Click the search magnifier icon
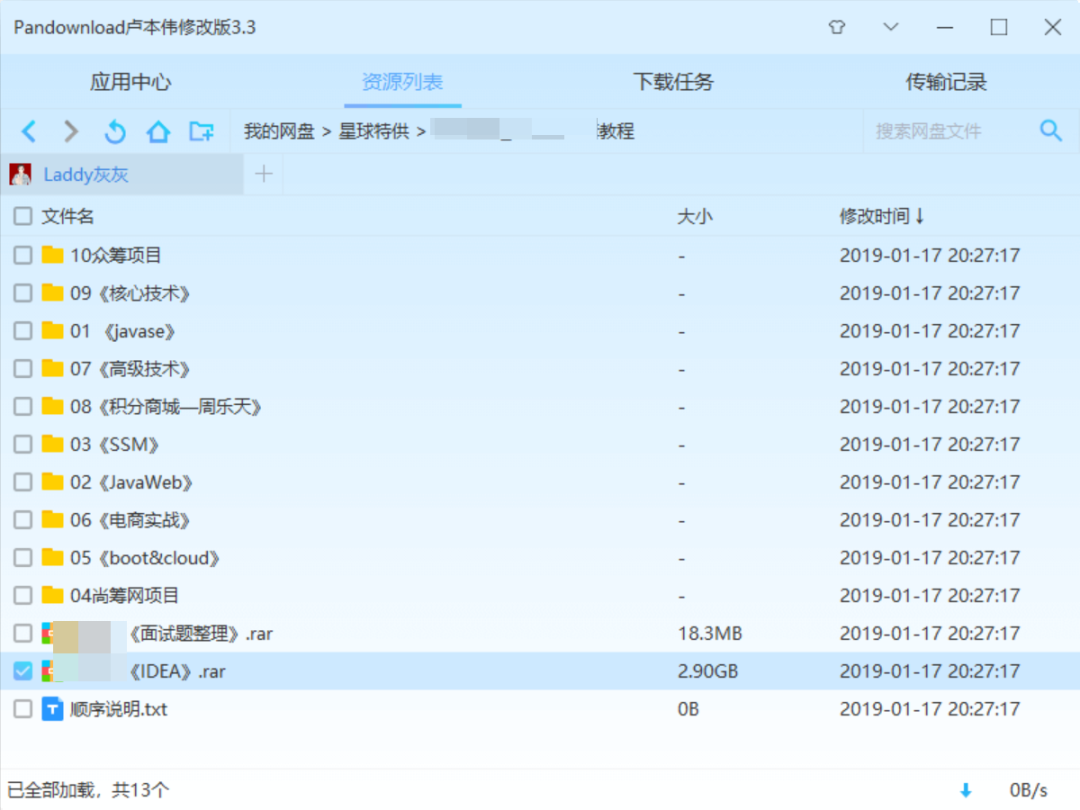Viewport: 1080px width, 810px height. pyautogui.click(x=1050, y=130)
